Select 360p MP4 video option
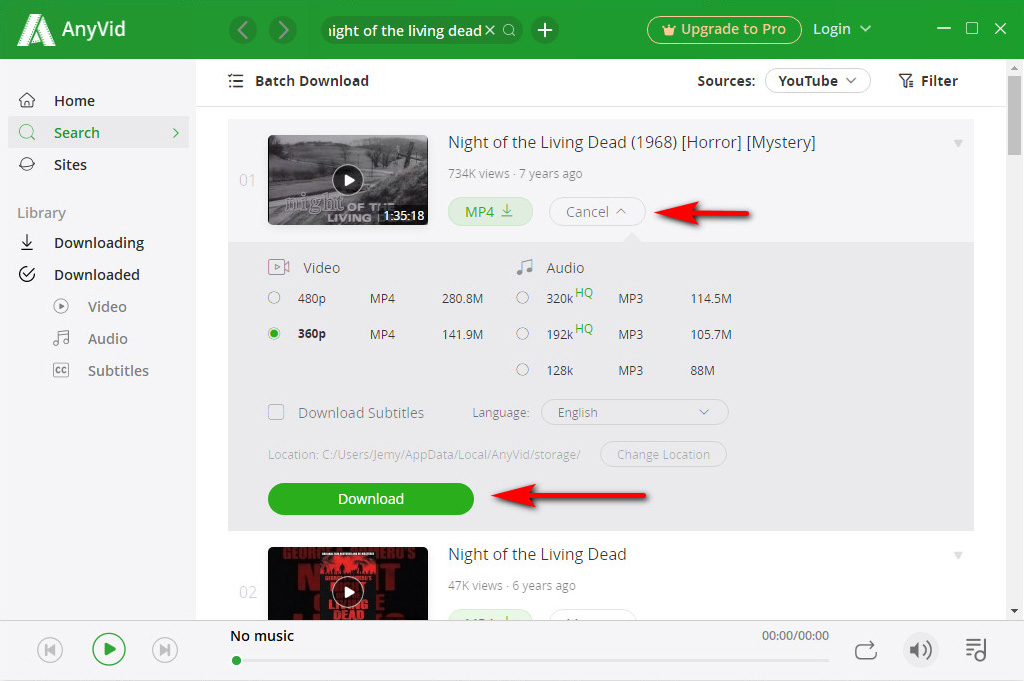This screenshot has height=681, width=1024. click(274, 334)
